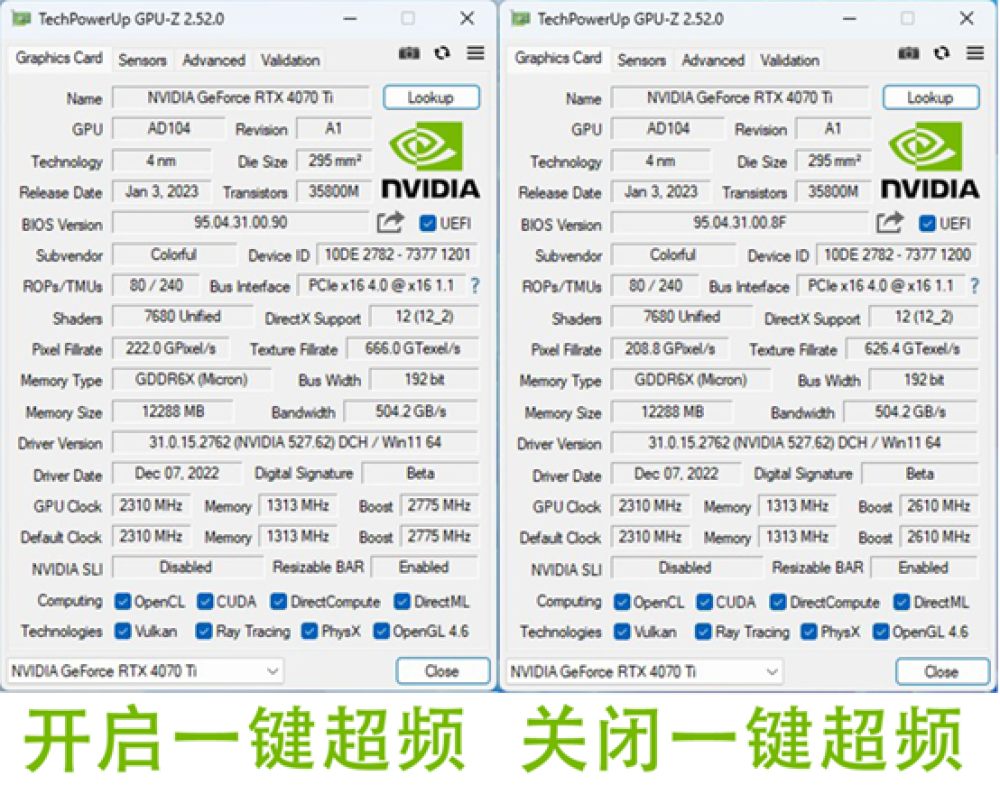Click Bus Interface question mark in right window
Image resolution: width=1000 pixels, height=785 pixels.
[974, 286]
